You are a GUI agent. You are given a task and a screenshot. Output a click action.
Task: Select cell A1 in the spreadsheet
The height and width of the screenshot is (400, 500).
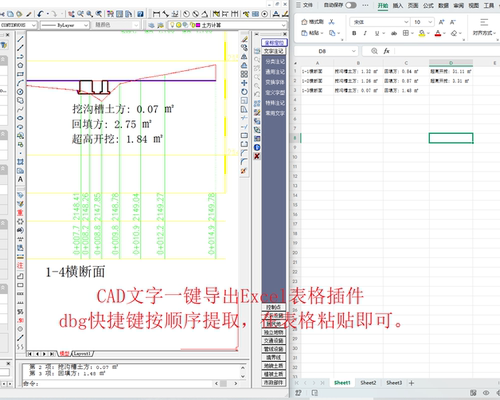pos(317,71)
